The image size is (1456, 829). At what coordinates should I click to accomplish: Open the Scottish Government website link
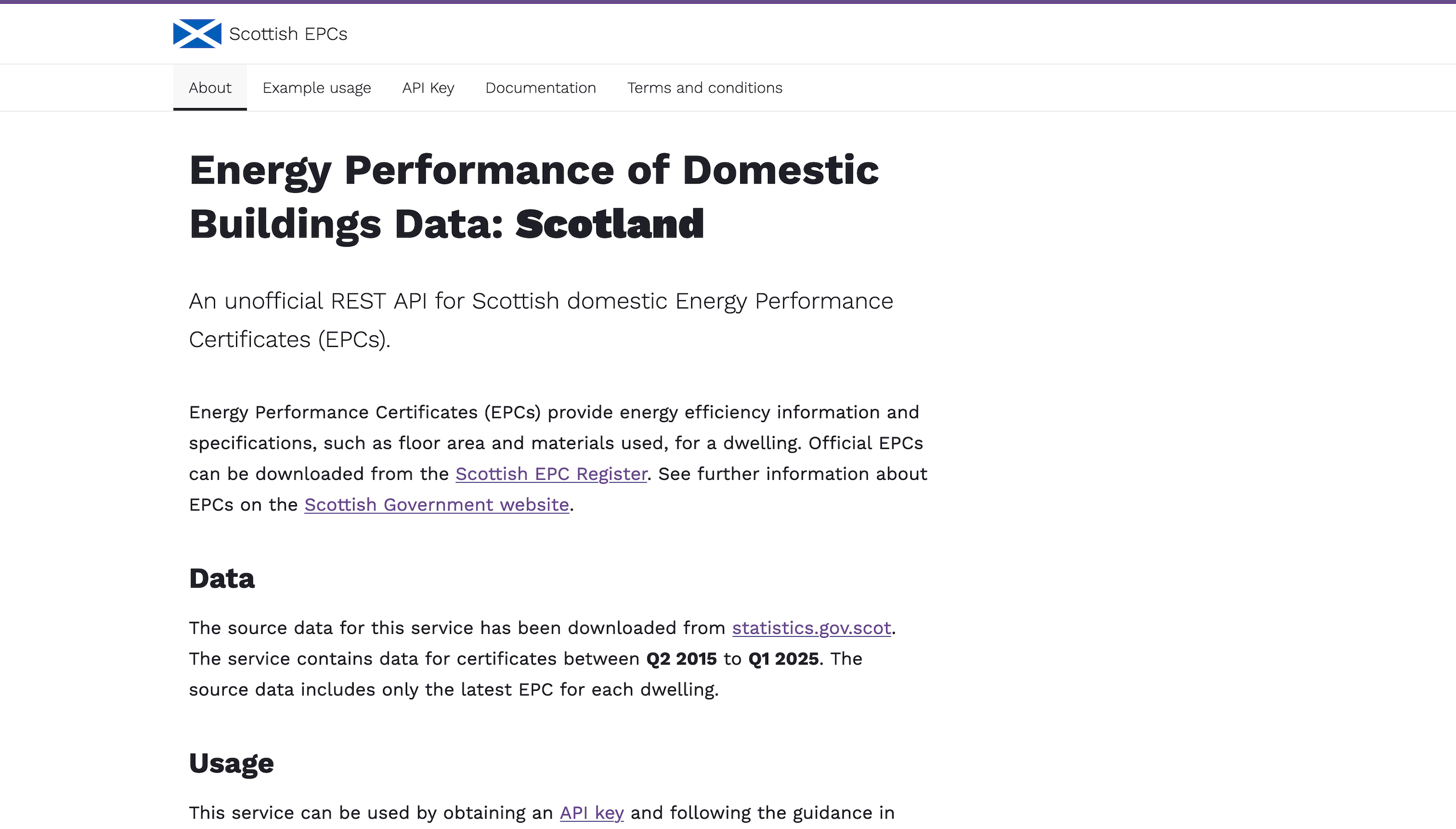coord(437,505)
